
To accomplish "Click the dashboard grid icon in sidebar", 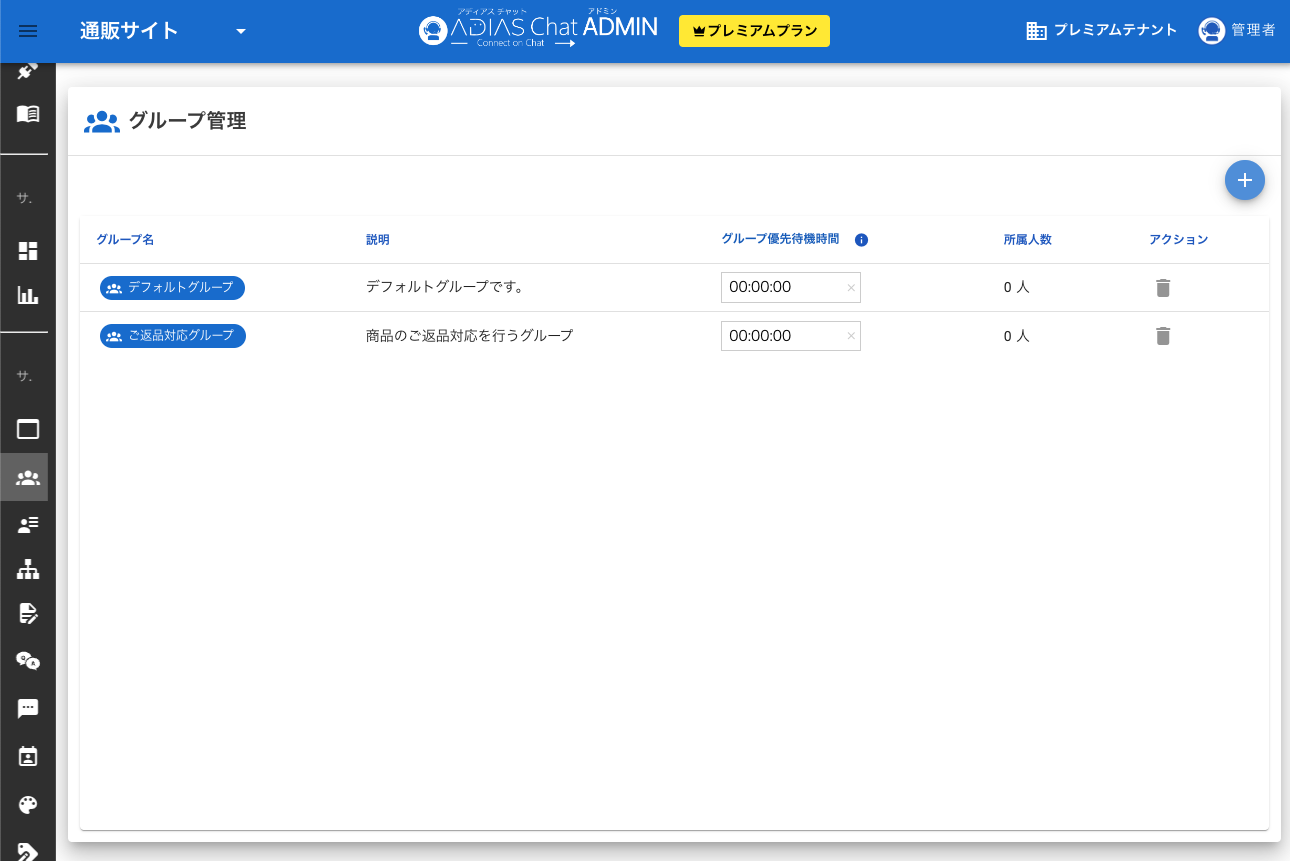I will (x=28, y=251).
